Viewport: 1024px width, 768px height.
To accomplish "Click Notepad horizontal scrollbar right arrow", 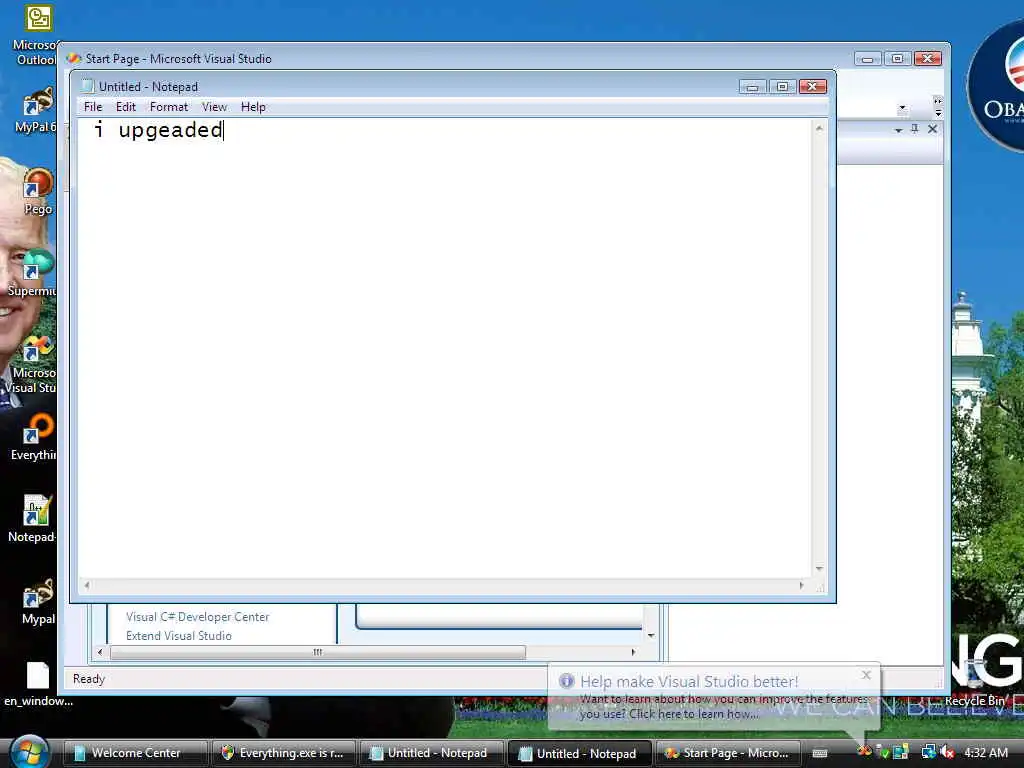I will pyautogui.click(x=801, y=585).
